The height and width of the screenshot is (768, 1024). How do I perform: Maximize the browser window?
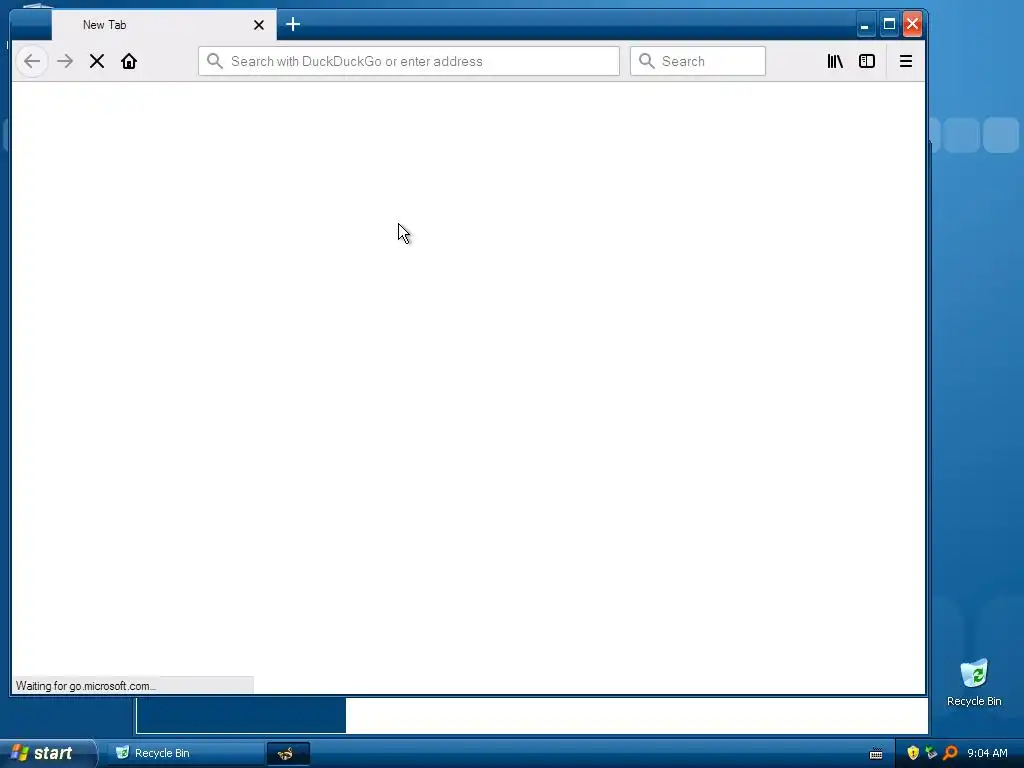[x=889, y=25]
